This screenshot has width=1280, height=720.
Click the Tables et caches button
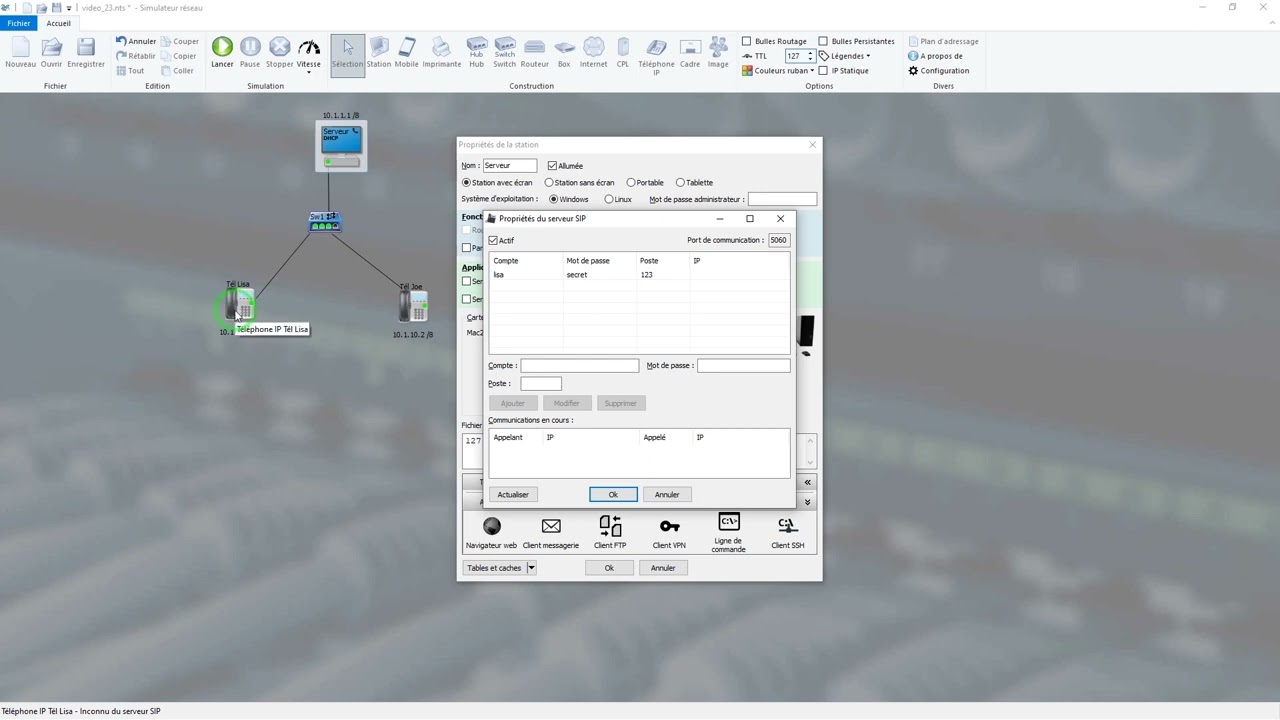pos(494,568)
